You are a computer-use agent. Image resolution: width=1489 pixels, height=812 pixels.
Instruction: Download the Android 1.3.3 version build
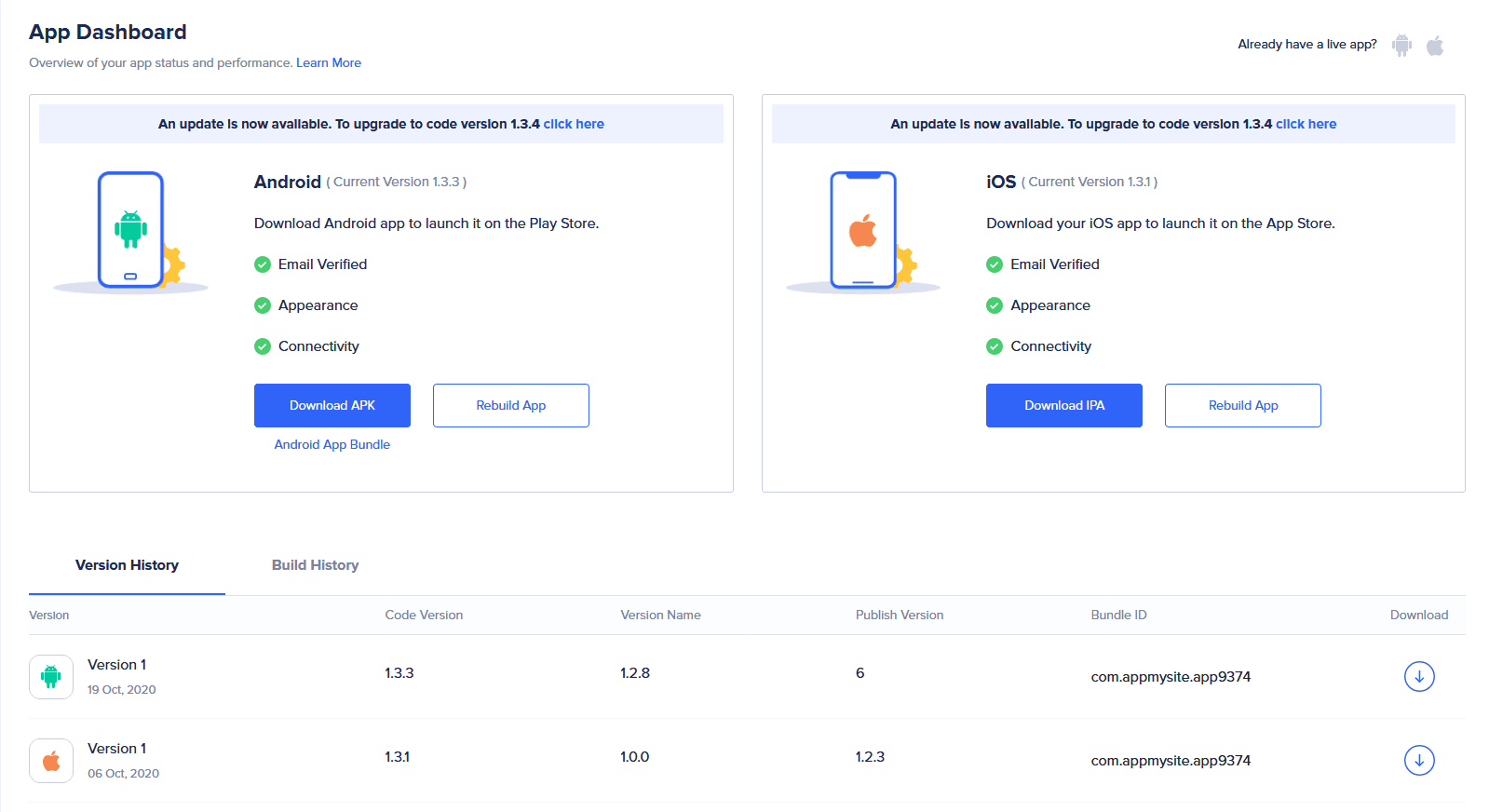1419,677
